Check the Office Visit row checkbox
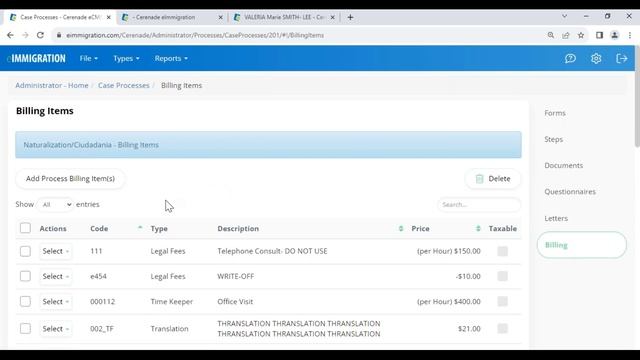The width and height of the screenshot is (640, 360). (x=25, y=302)
